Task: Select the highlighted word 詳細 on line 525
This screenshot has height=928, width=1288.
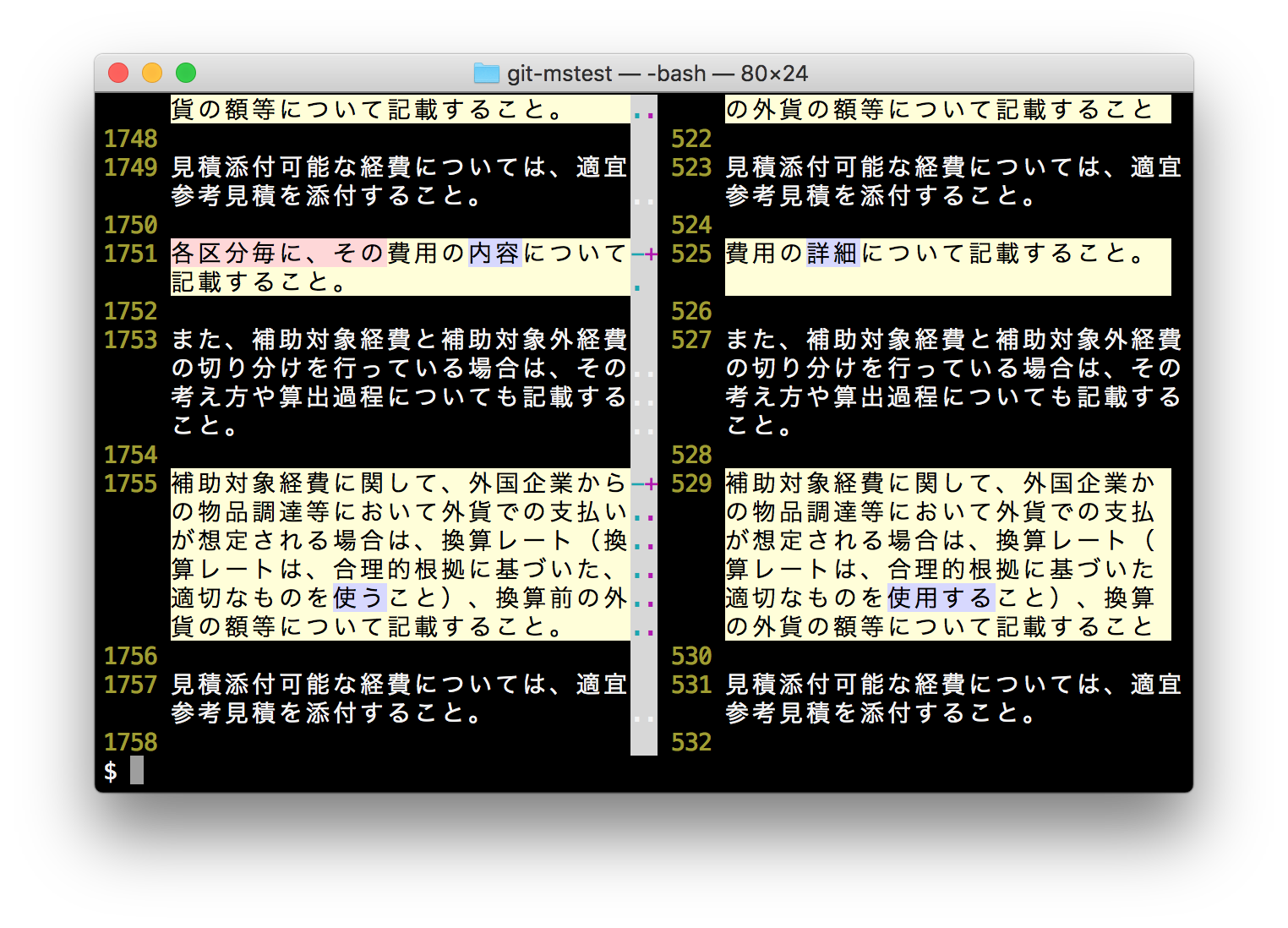Action: tap(832, 253)
